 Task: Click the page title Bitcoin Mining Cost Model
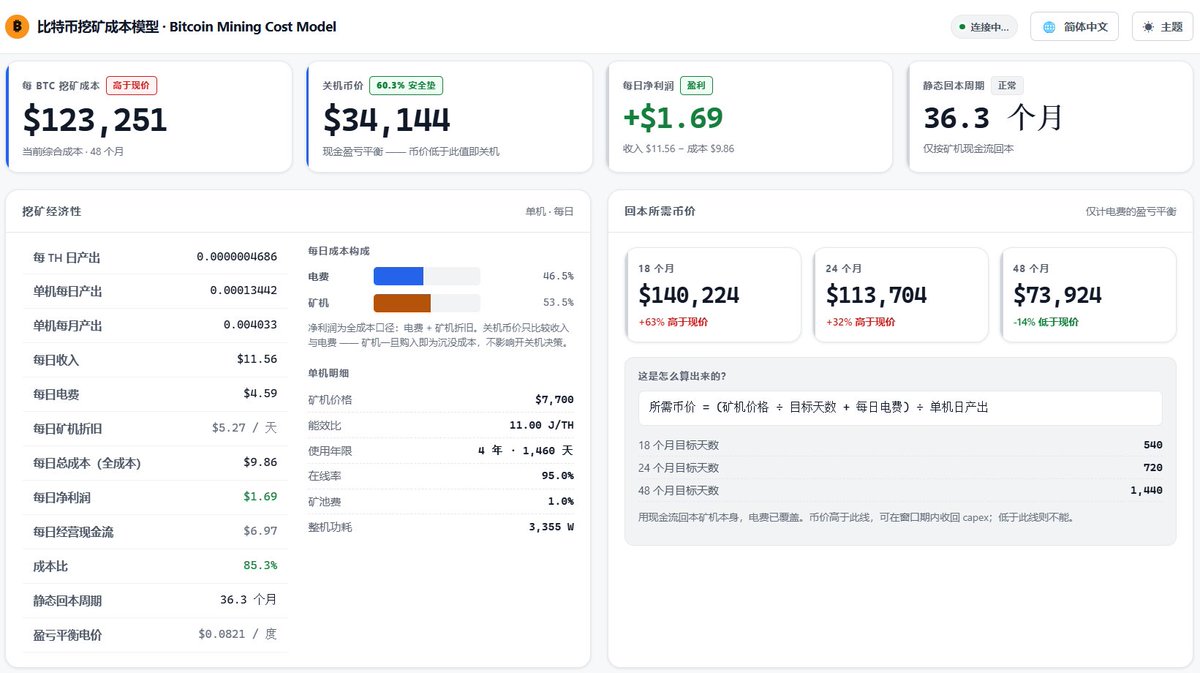click(x=253, y=27)
